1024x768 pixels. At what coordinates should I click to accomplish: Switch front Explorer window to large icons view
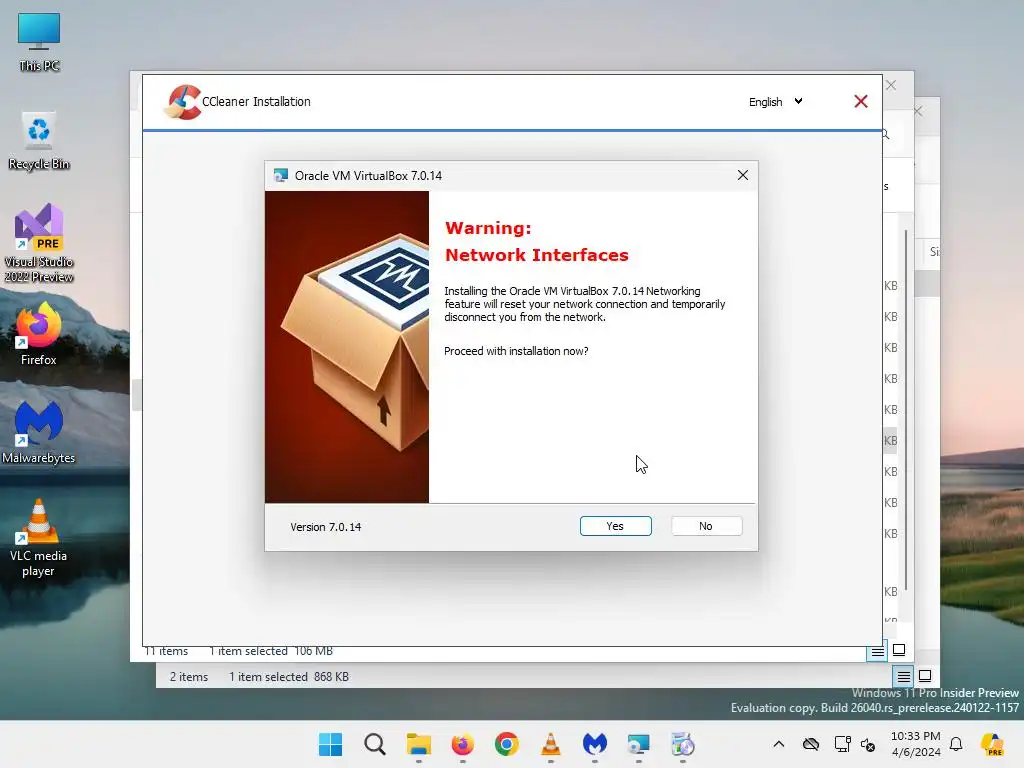(x=899, y=650)
